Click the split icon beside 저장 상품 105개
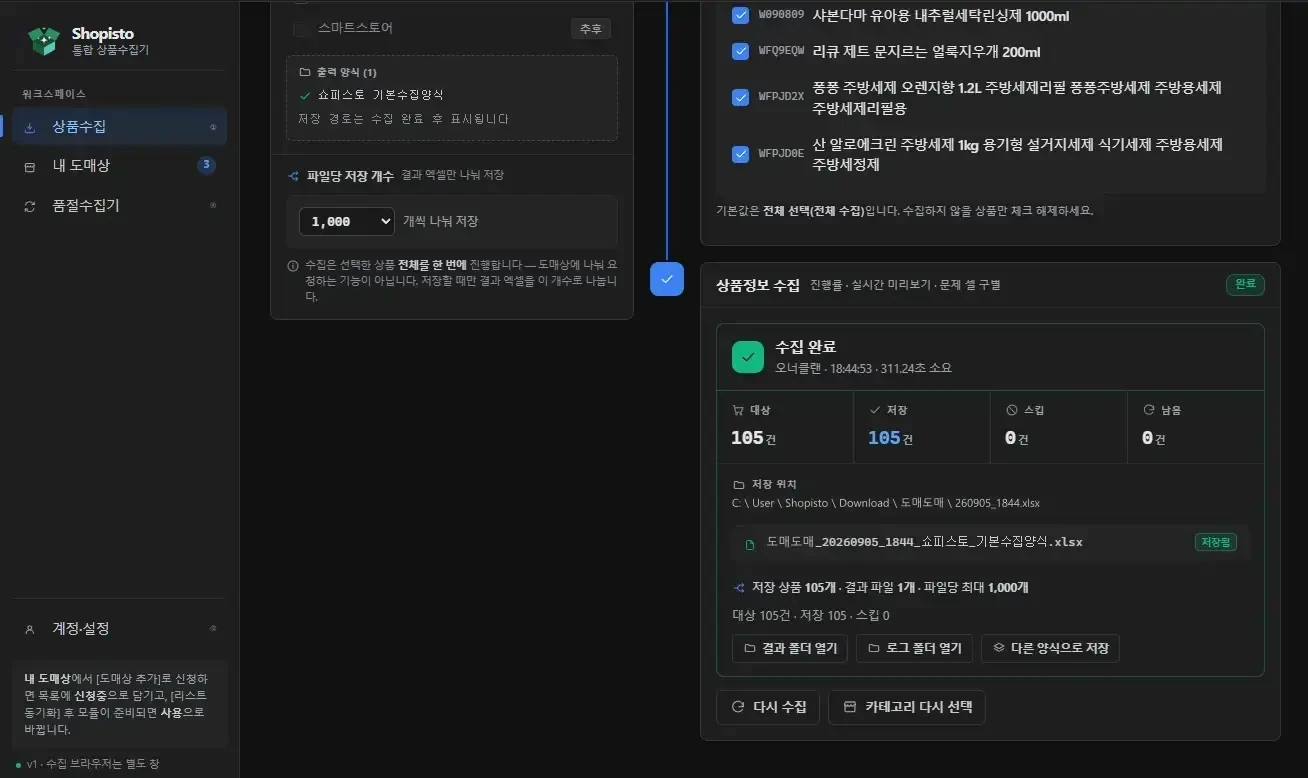The width and height of the screenshot is (1308, 778). pos(739,588)
